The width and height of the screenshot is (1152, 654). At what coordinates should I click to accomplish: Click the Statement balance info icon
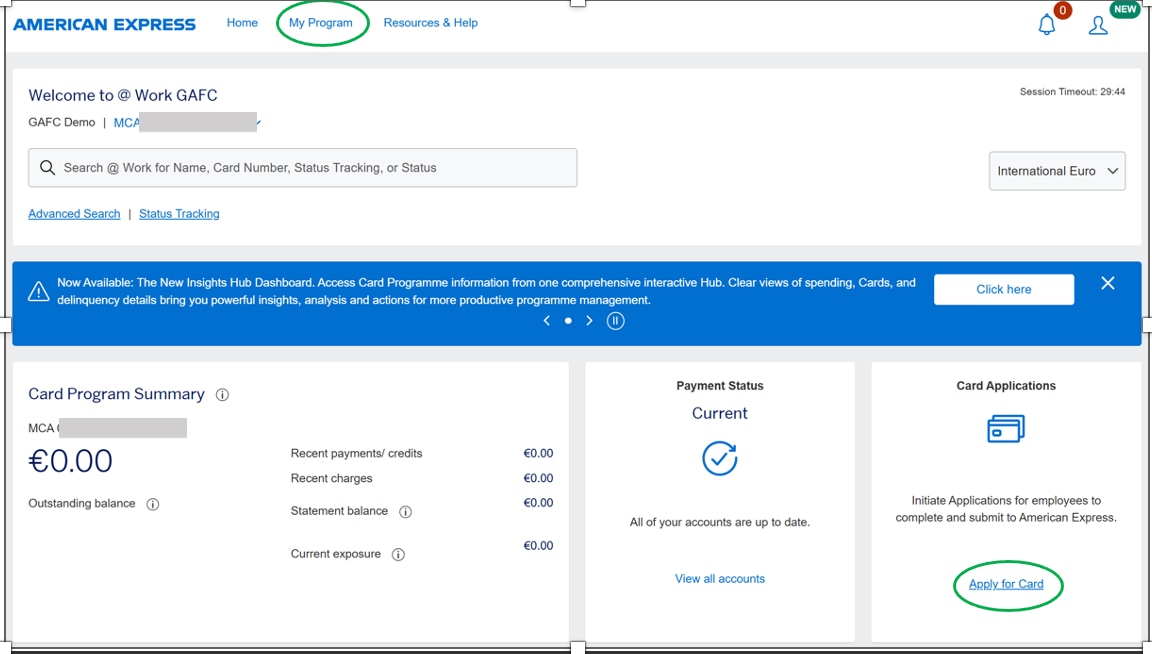pos(405,512)
